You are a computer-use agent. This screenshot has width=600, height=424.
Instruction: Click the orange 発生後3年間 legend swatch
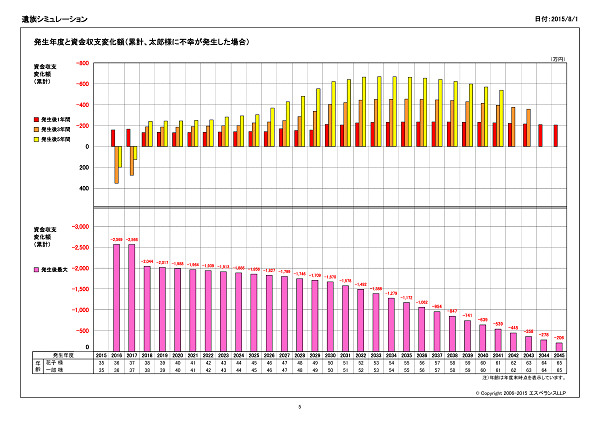coord(36,130)
